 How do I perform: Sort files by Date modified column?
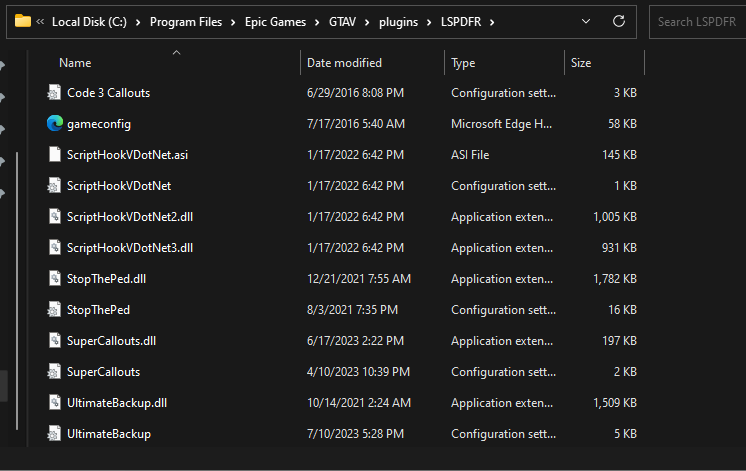(x=344, y=63)
